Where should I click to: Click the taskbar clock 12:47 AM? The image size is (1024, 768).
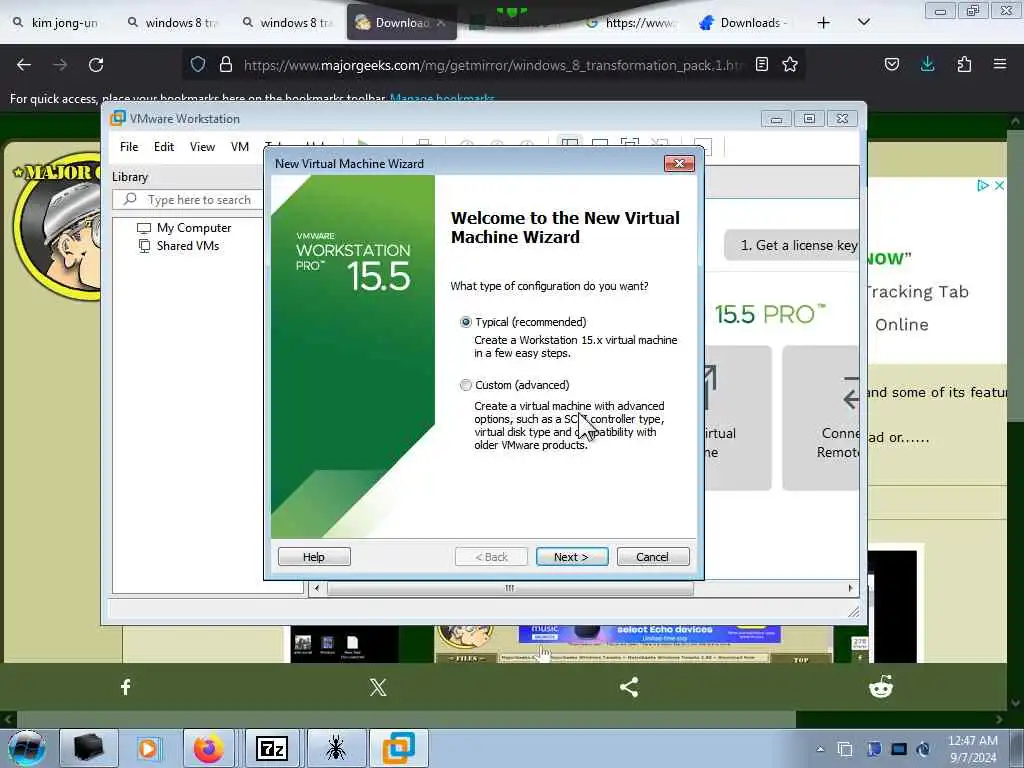click(x=972, y=749)
